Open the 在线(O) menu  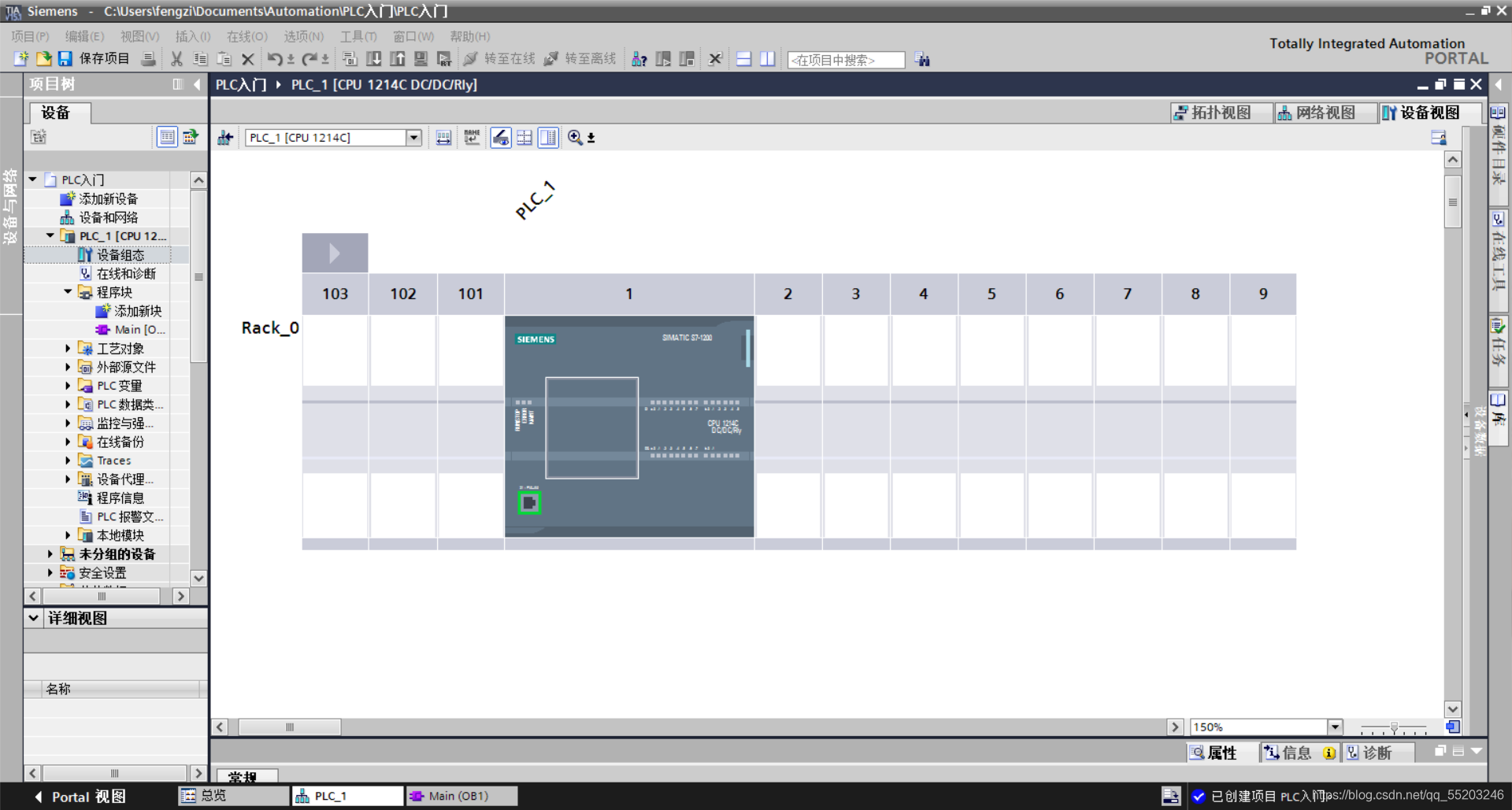pyautogui.click(x=247, y=36)
